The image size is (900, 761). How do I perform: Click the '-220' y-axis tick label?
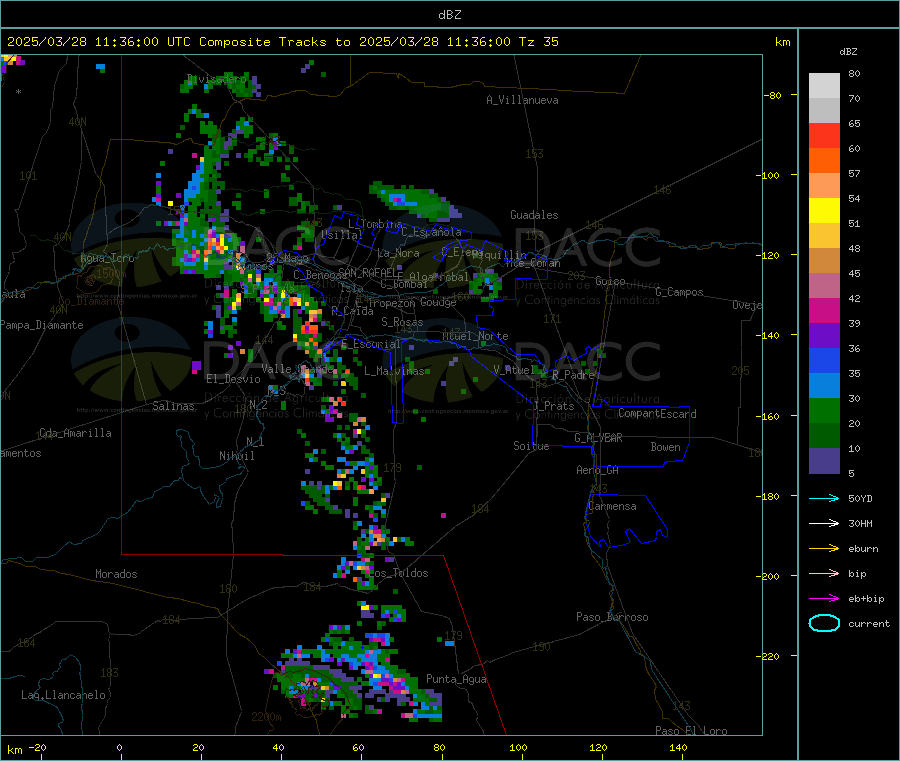click(770, 657)
